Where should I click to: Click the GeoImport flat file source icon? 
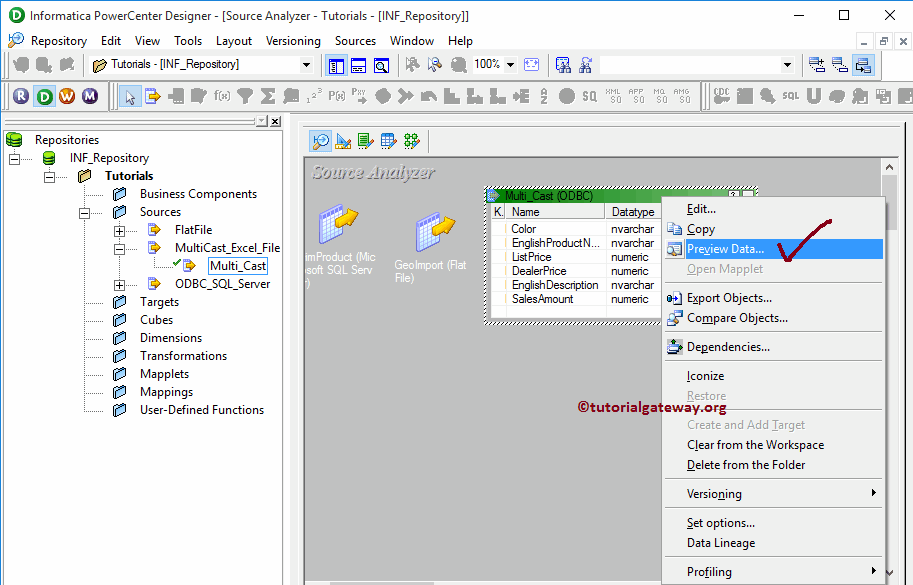tap(435, 231)
